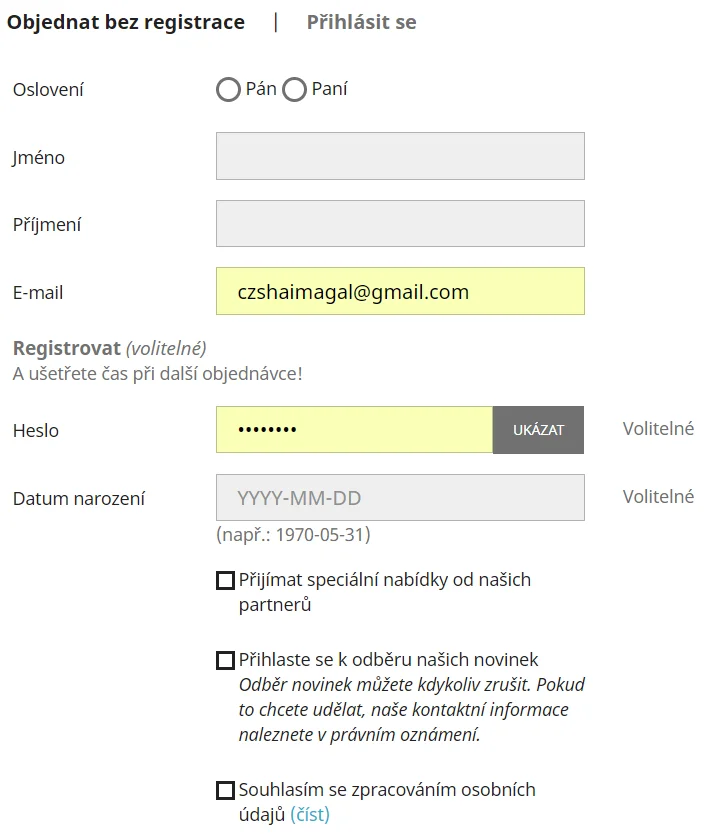Click the "Datum narození" label text

click(79, 498)
